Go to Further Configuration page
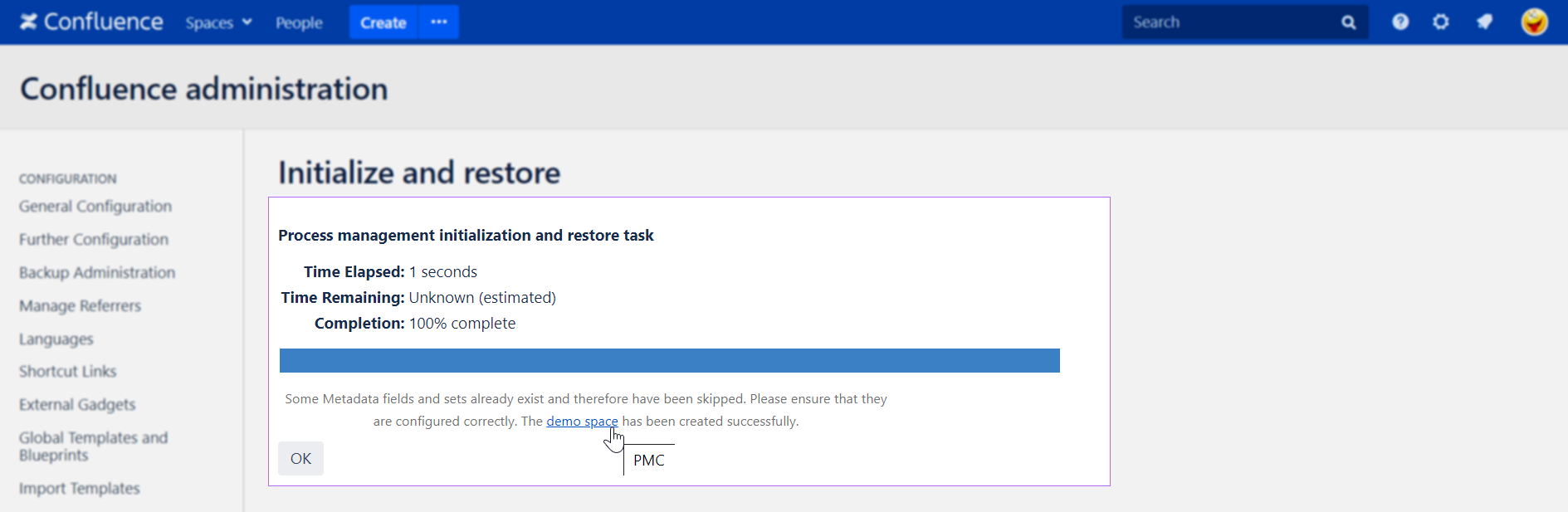Viewport: 1568px width, 512px height. pyautogui.click(x=94, y=239)
